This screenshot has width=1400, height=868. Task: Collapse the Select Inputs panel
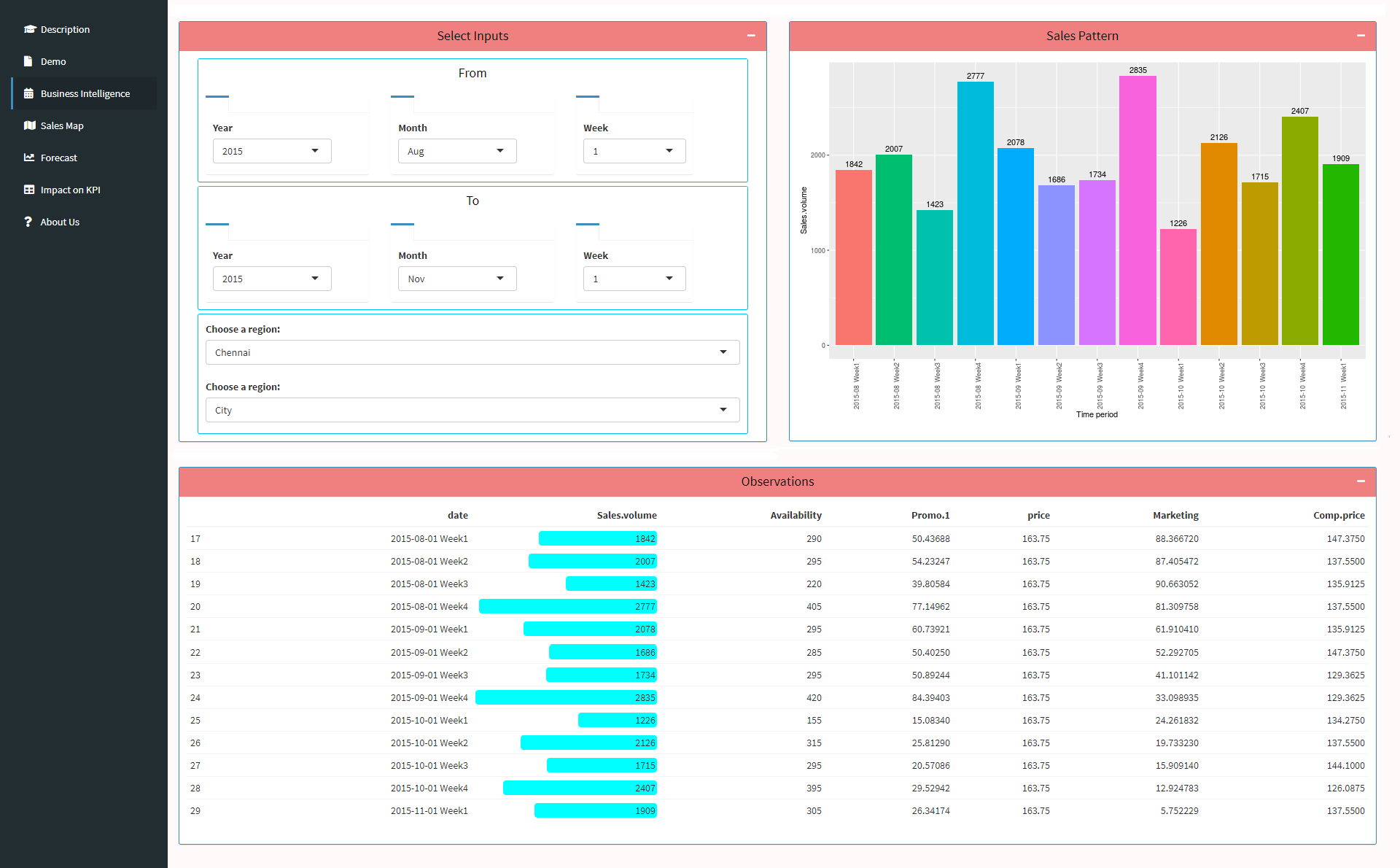pos(751,36)
